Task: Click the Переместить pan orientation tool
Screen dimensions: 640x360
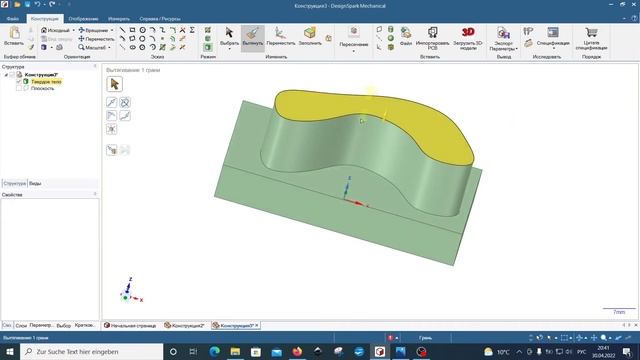Action: [96, 39]
